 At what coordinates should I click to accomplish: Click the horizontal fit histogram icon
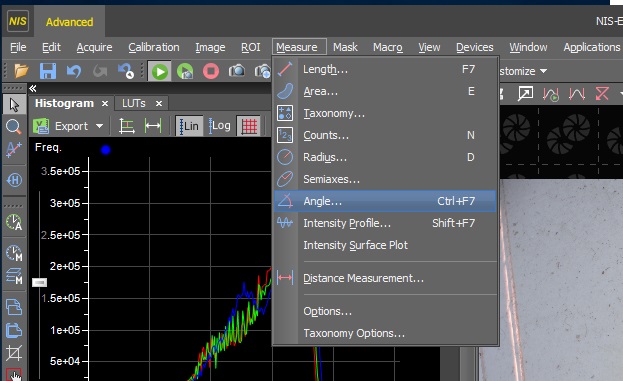153,126
